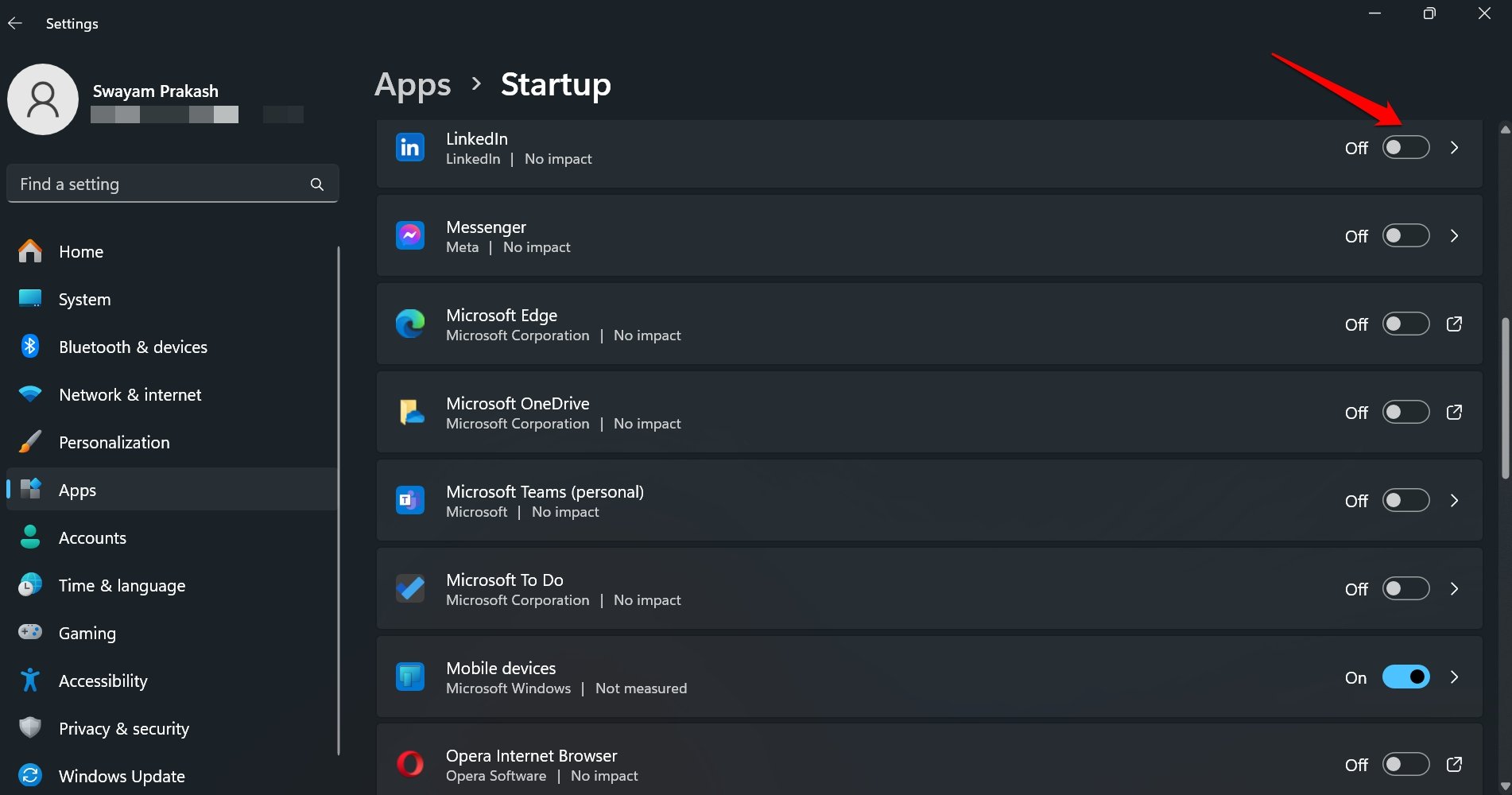Click the search magnifier icon

pos(317,184)
